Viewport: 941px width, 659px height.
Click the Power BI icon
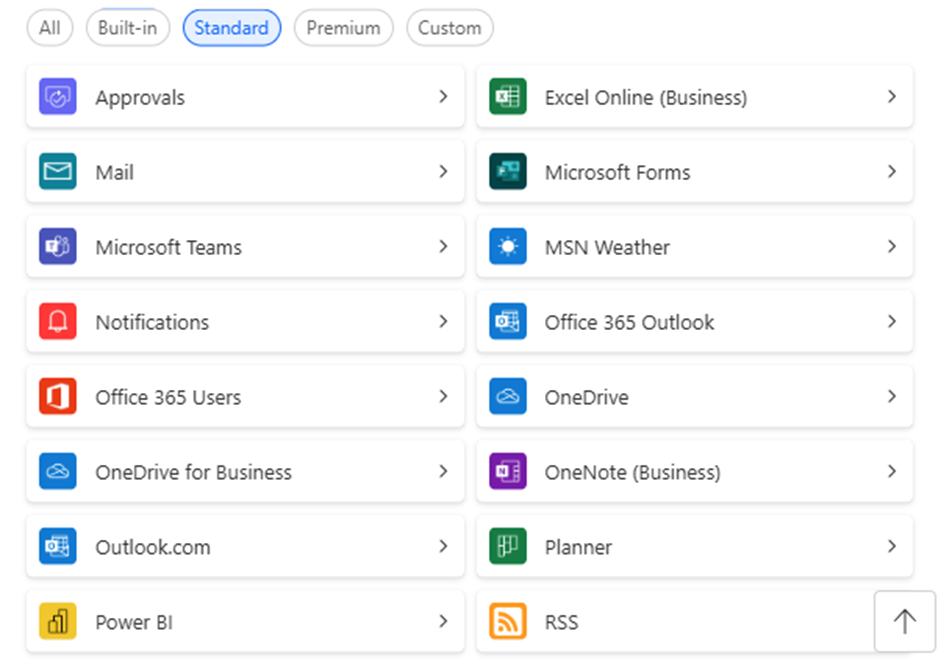pos(58,621)
